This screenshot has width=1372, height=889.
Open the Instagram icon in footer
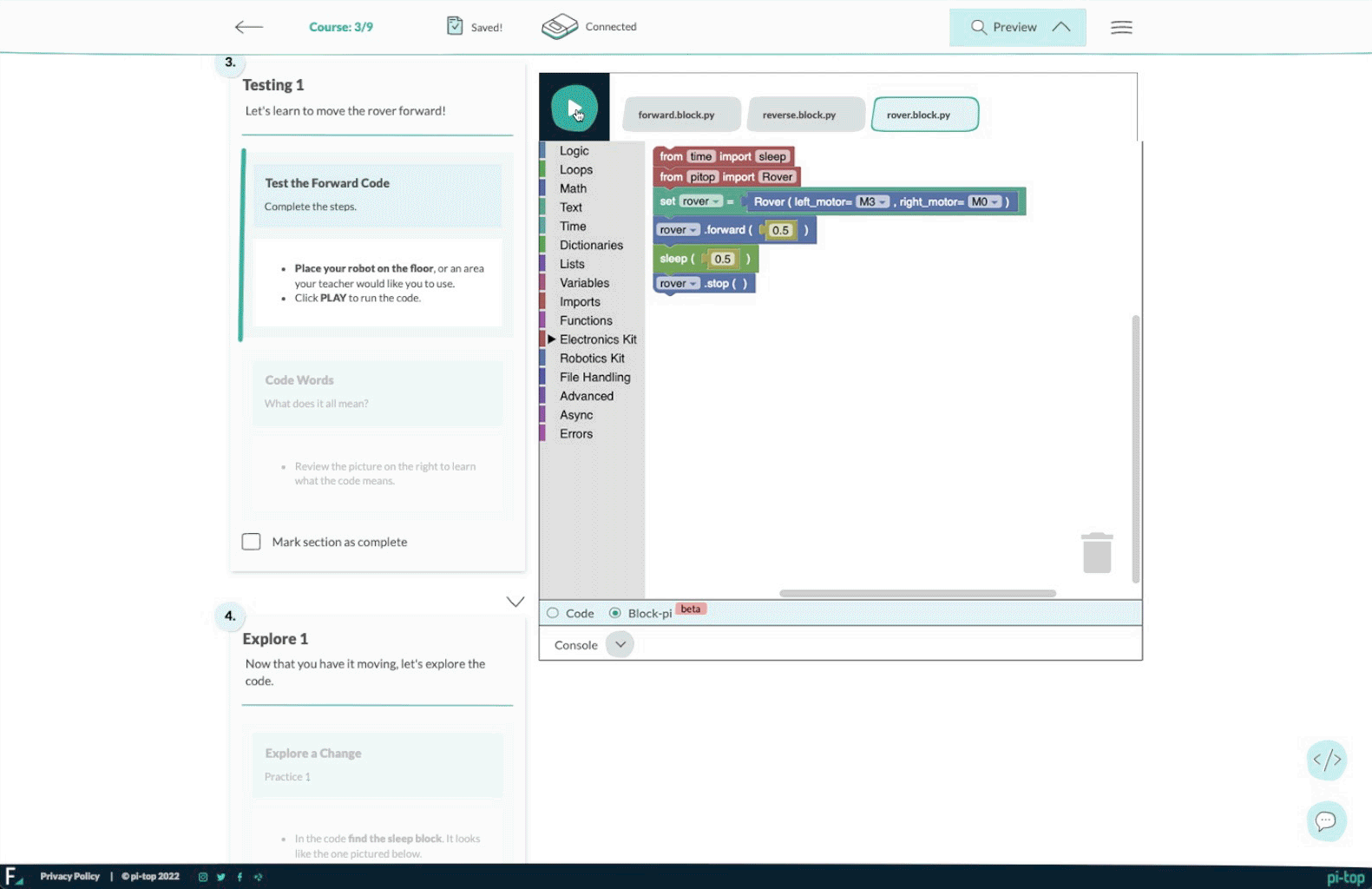click(x=203, y=877)
